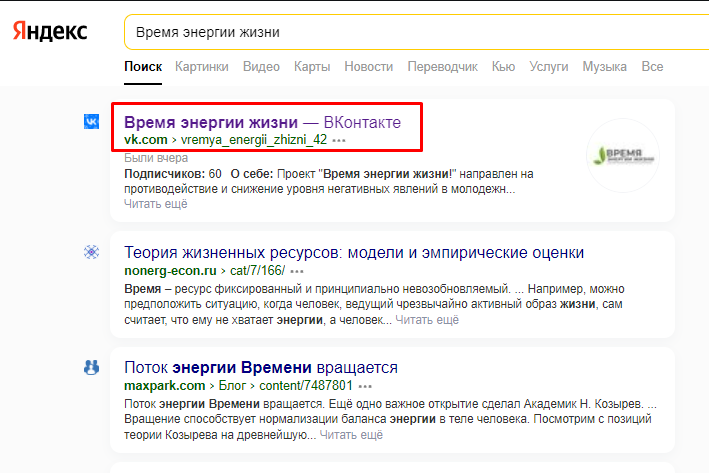Open more options dots for maxpark.com result

[365, 386]
